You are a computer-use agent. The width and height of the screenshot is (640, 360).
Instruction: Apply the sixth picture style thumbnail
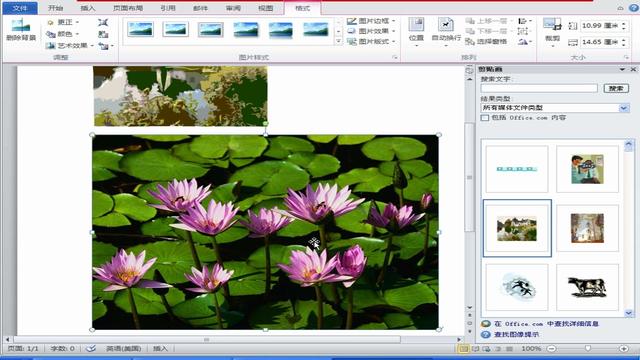click(x=316, y=29)
